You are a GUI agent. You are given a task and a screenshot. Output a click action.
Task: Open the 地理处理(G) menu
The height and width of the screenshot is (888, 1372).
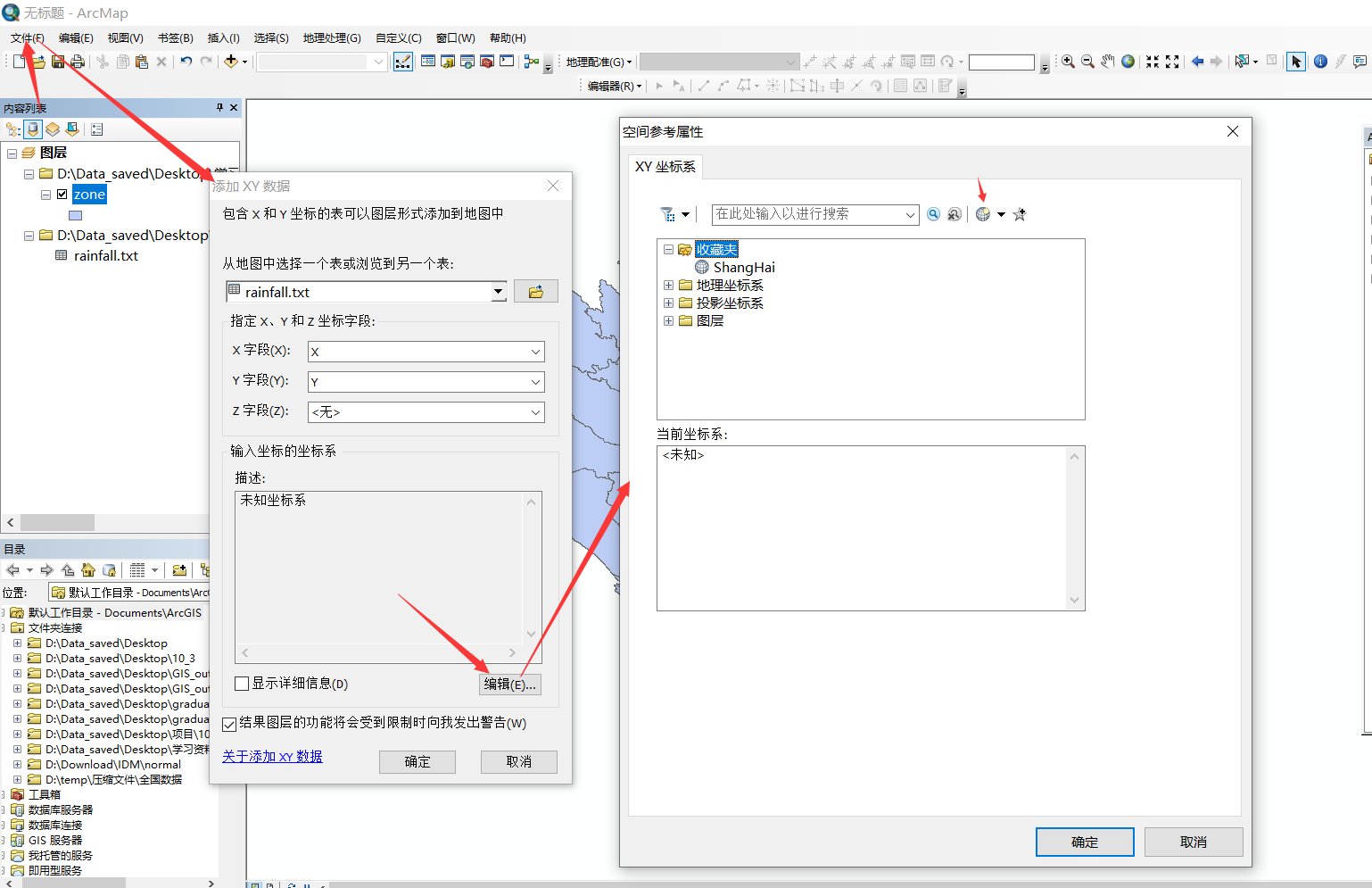(x=334, y=37)
